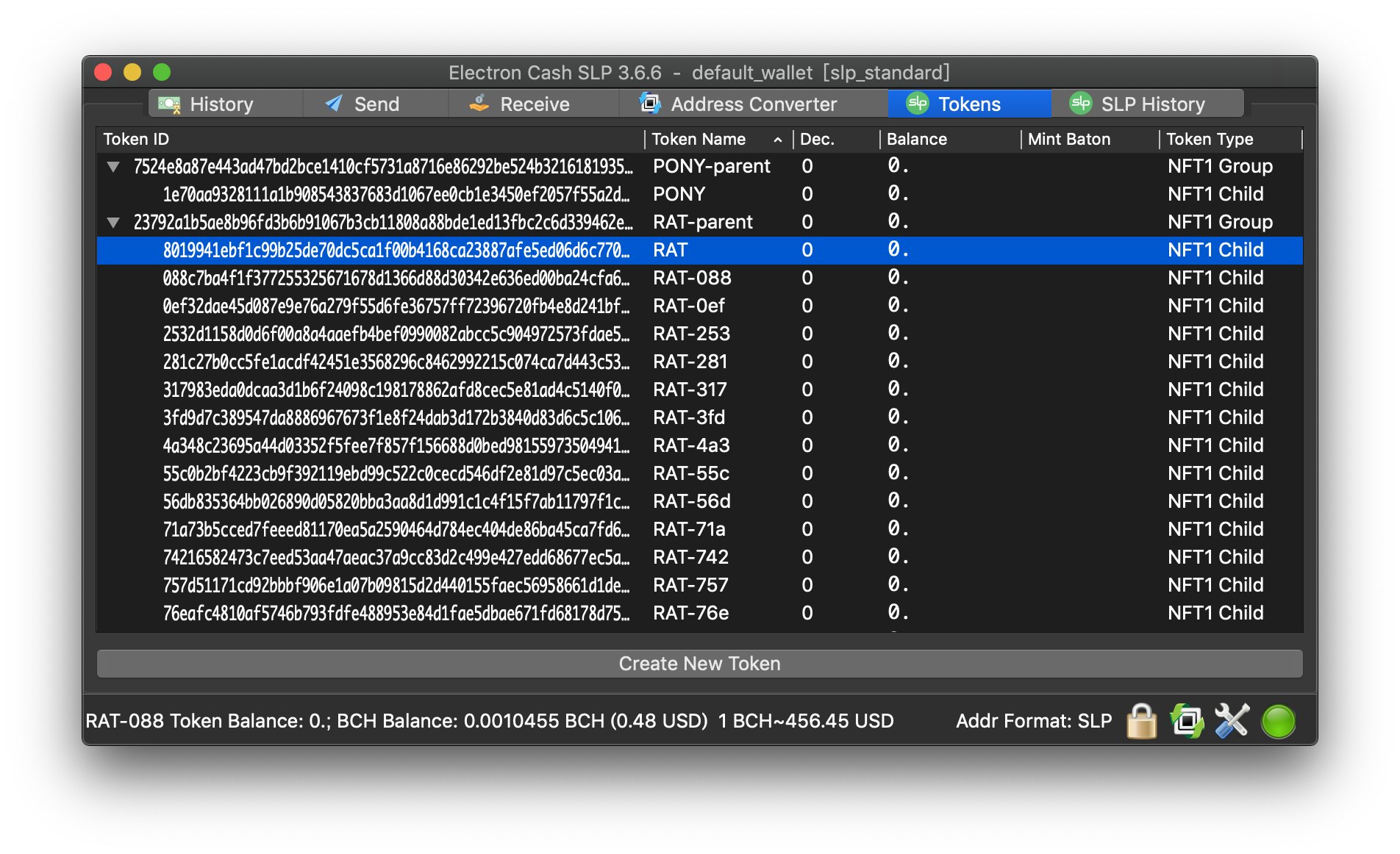This screenshot has height=854, width=1400.
Task: Select the RAT-55c token row
Action: pos(699,474)
